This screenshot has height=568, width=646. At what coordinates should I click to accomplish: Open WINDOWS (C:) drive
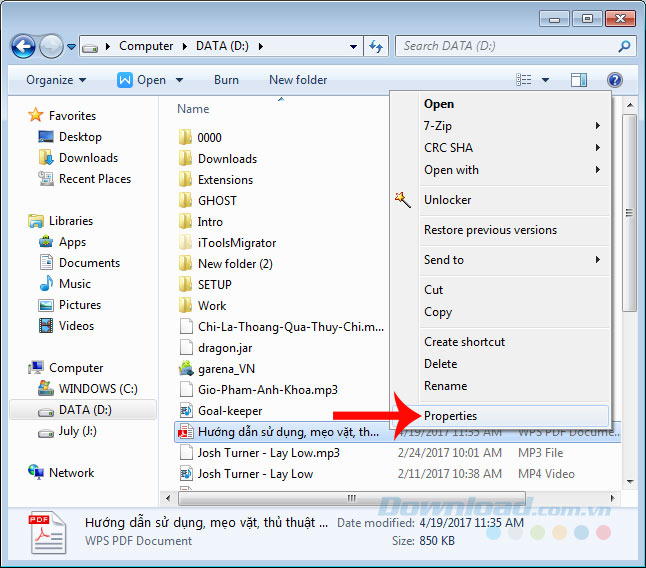tap(98, 389)
